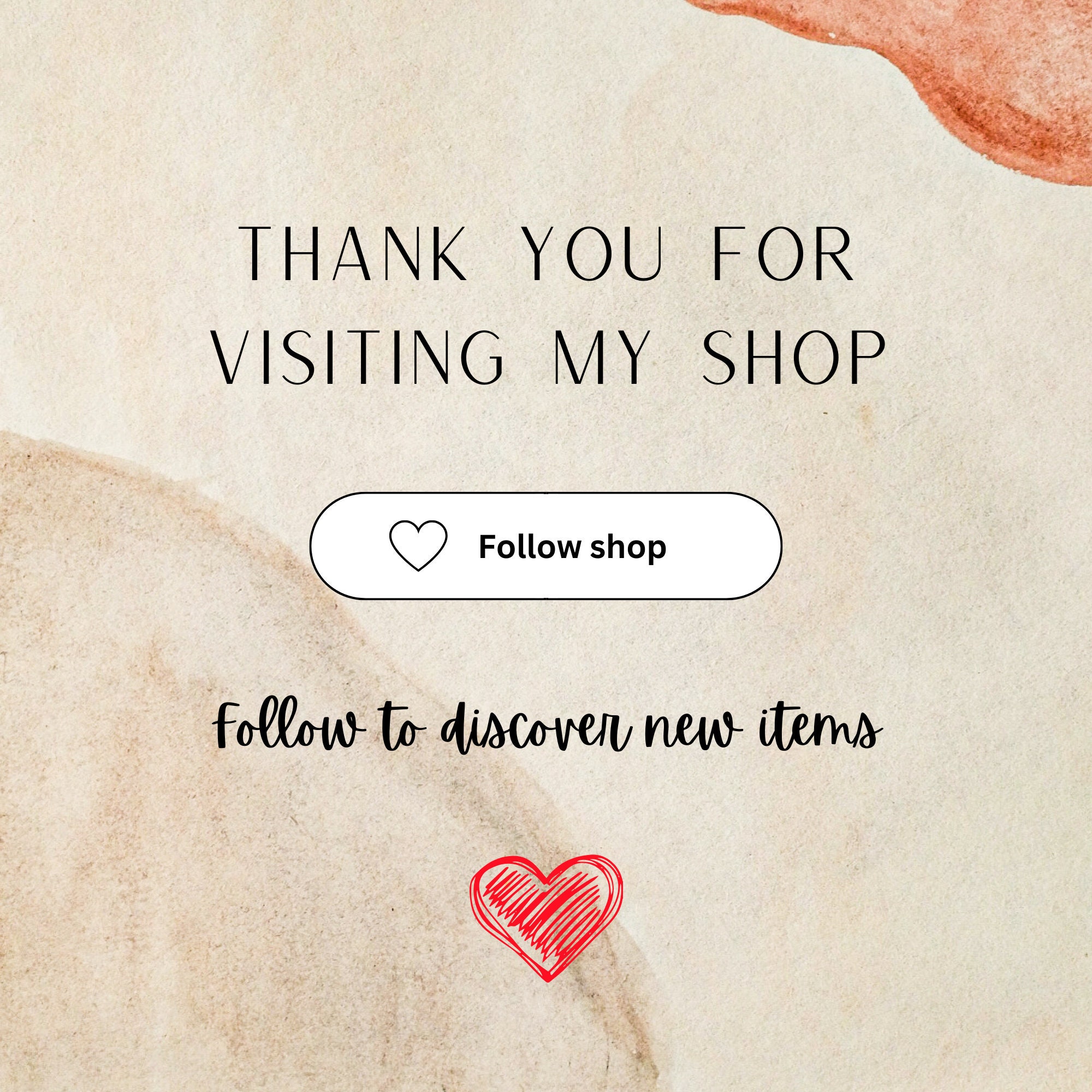Click the outlined heart icon in the button

point(418,545)
